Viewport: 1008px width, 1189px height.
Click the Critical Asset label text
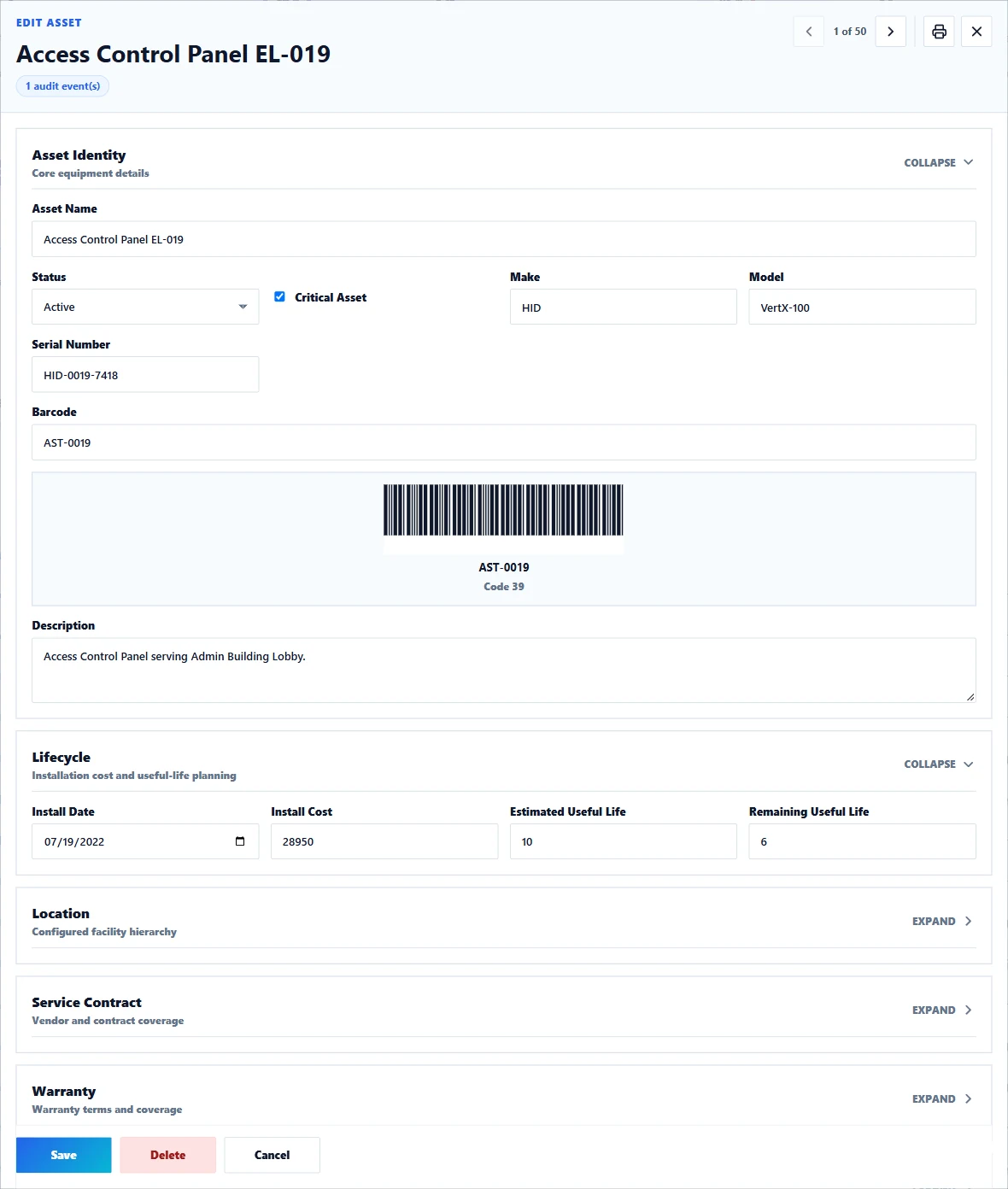(331, 297)
